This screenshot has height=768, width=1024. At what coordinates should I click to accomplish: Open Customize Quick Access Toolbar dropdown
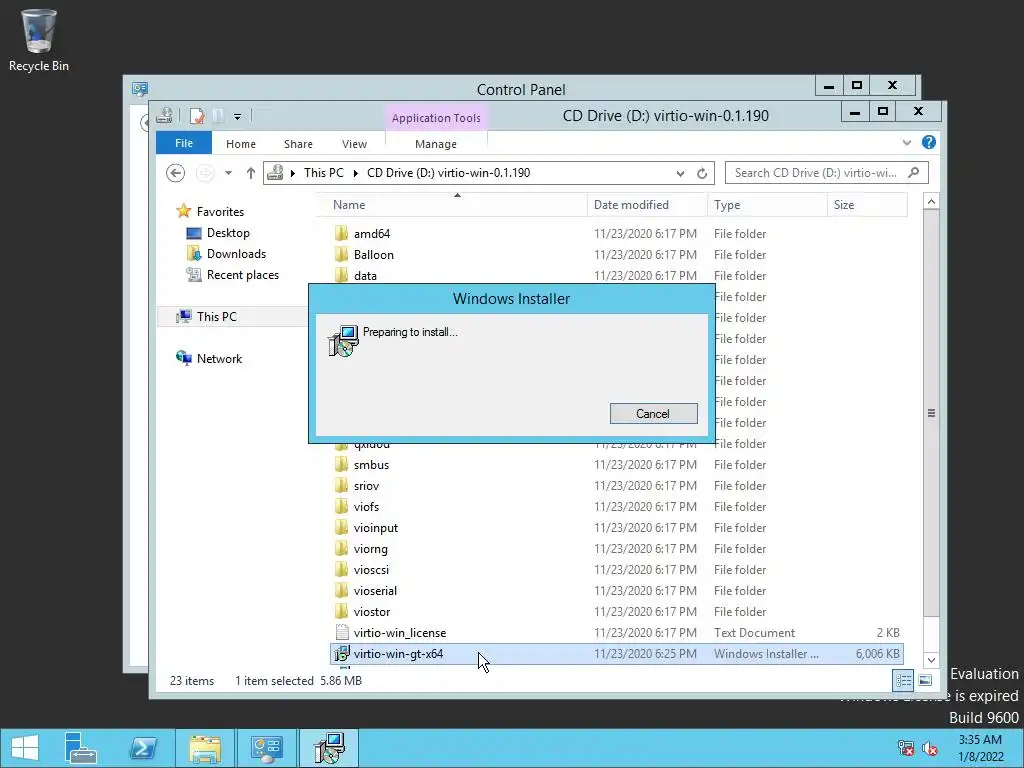click(x=238, y=117)
